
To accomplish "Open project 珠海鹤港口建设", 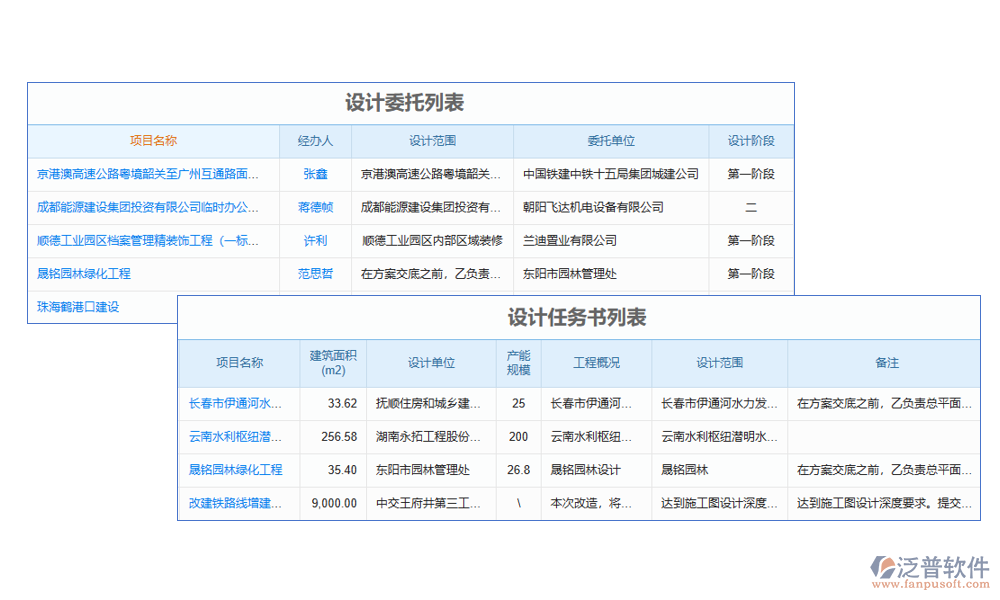I will pos(80,306).
